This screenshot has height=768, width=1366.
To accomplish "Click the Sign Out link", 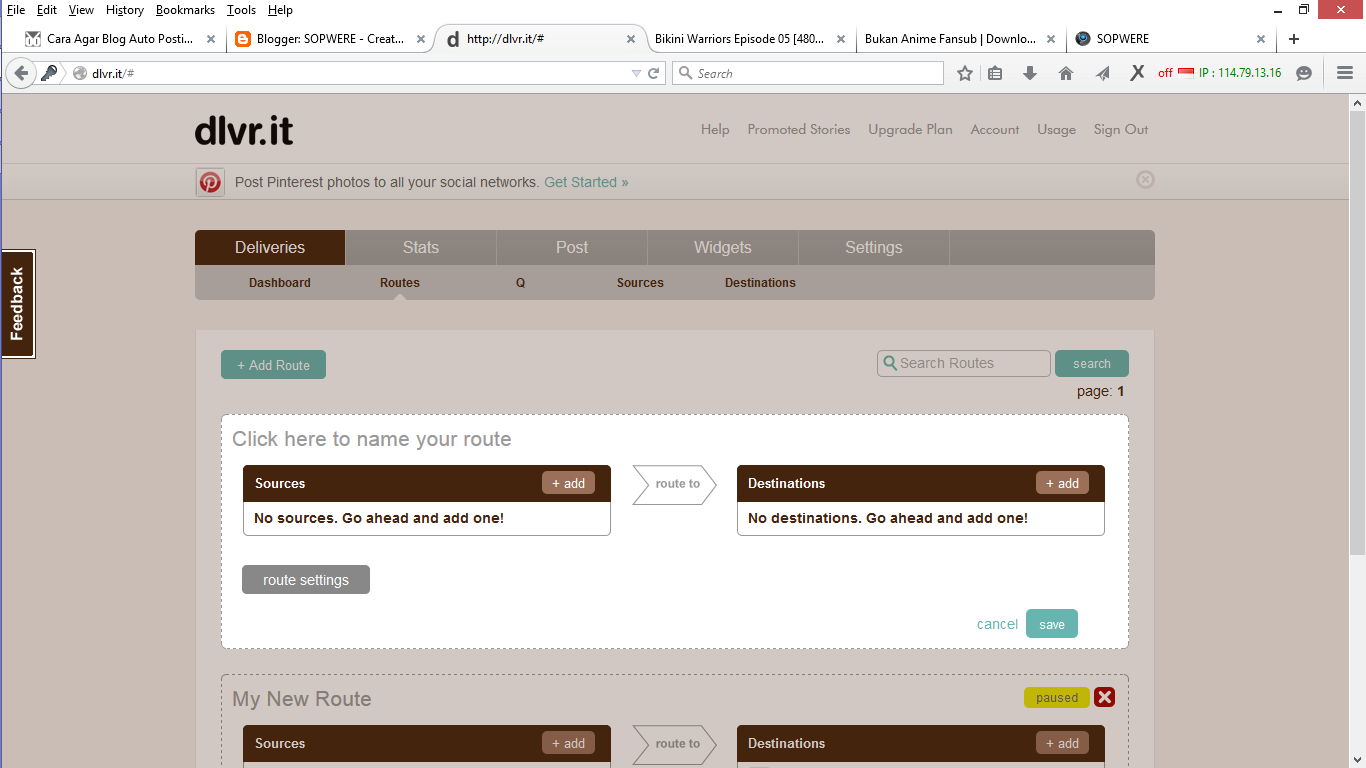I will coord(1121,129).
